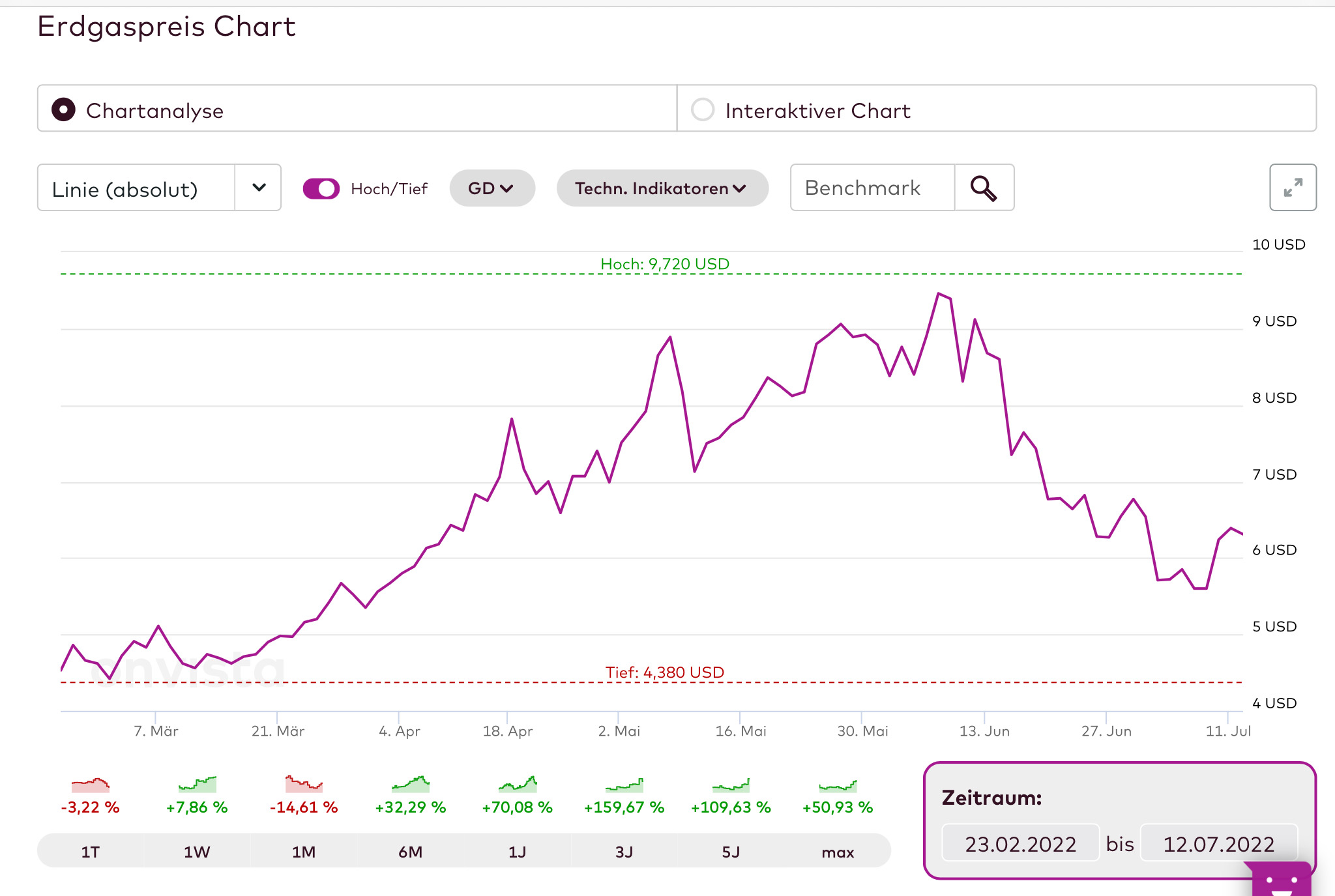Viewport: 1335px width, 896px height.
Task: Switch to the 5J time range tab
Action: tap(731, 852)
